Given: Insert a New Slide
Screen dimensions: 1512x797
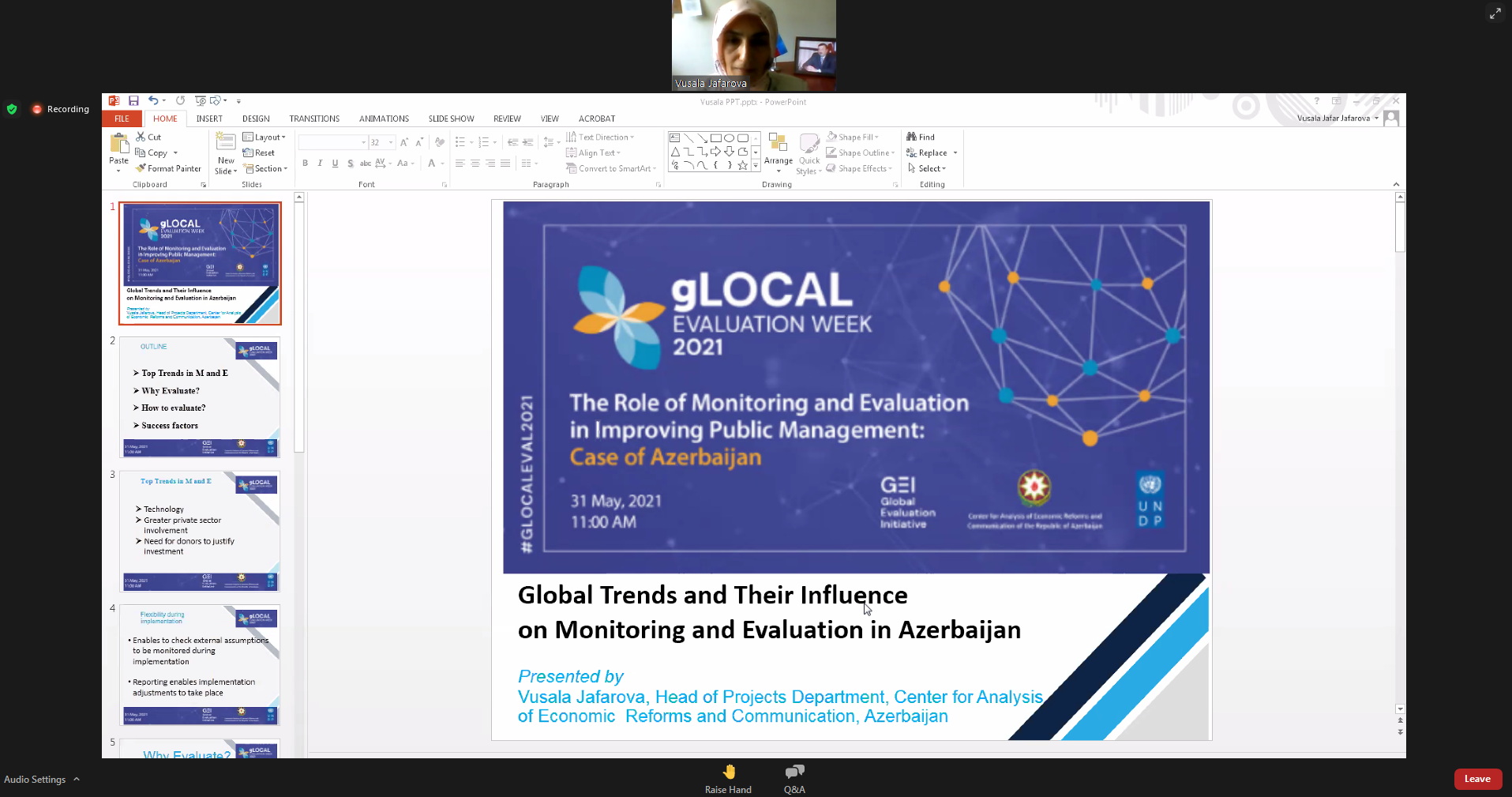Looking at the screenshot, I should coord(226,153).
